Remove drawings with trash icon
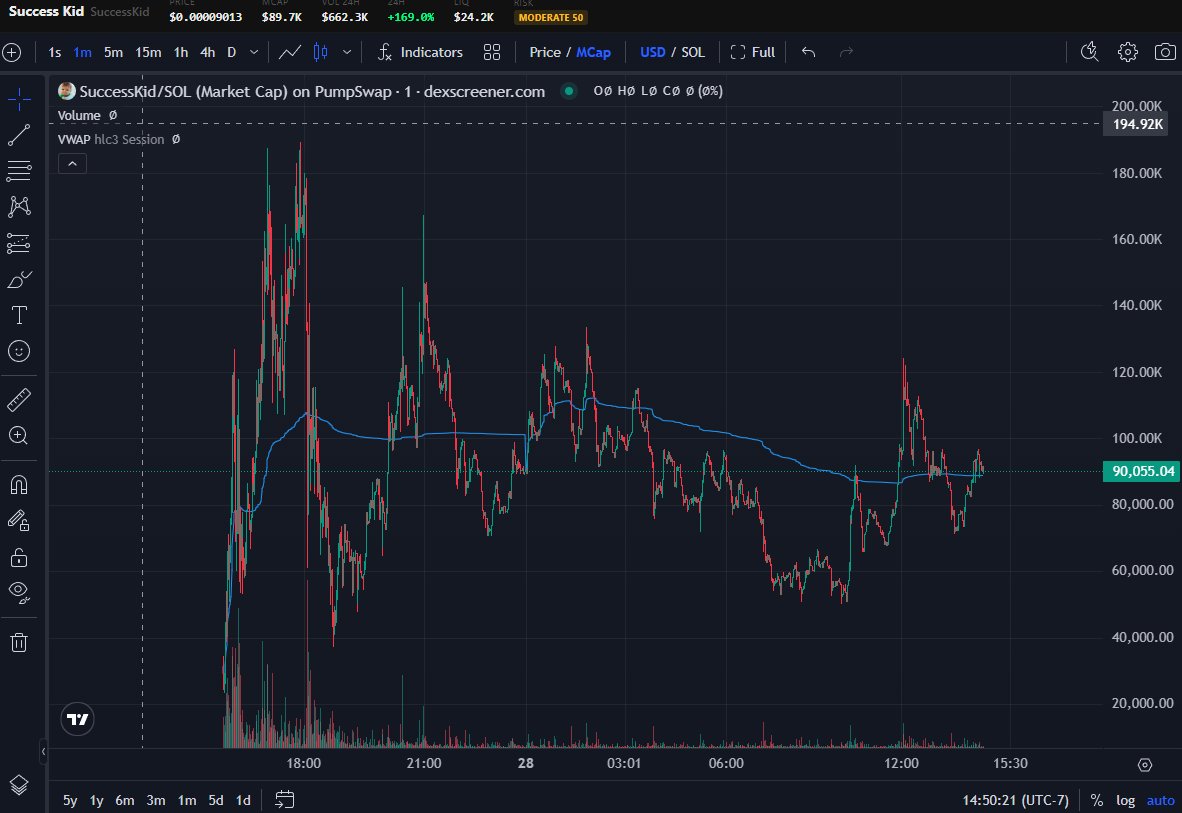 [x=19, y=643]
